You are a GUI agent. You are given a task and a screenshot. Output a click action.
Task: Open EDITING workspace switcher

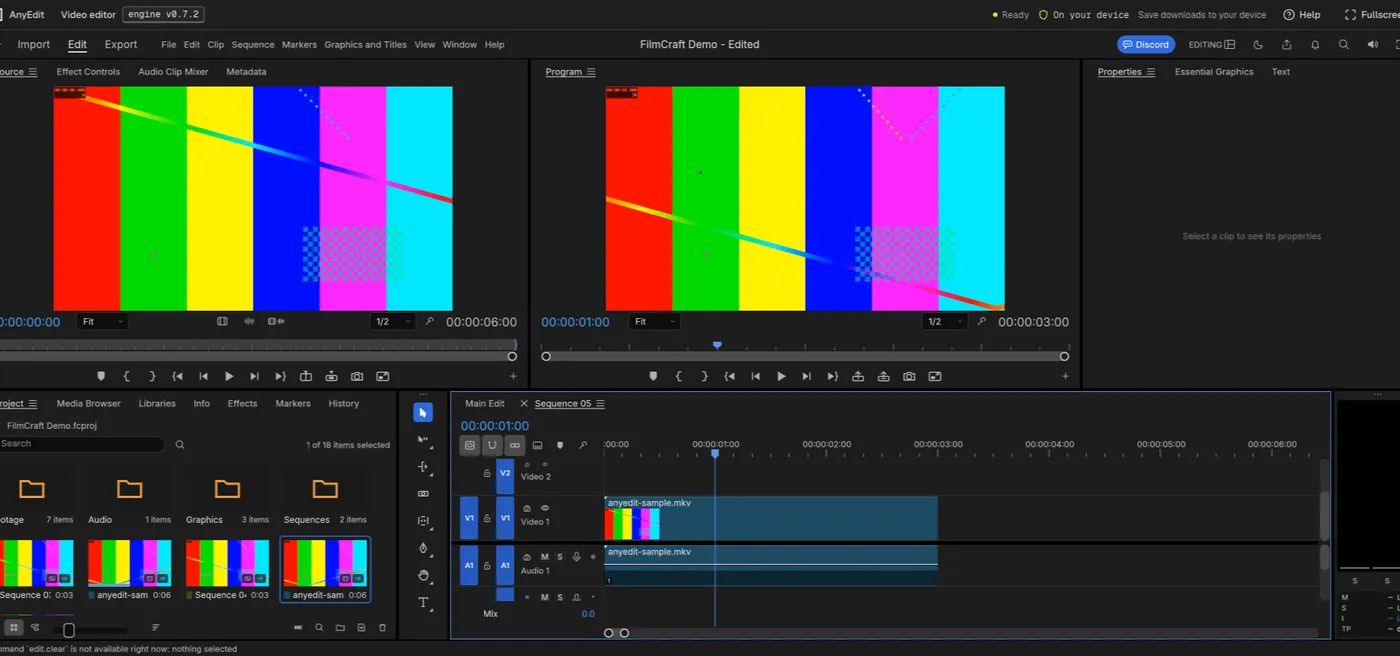[x=1212, y=44]
